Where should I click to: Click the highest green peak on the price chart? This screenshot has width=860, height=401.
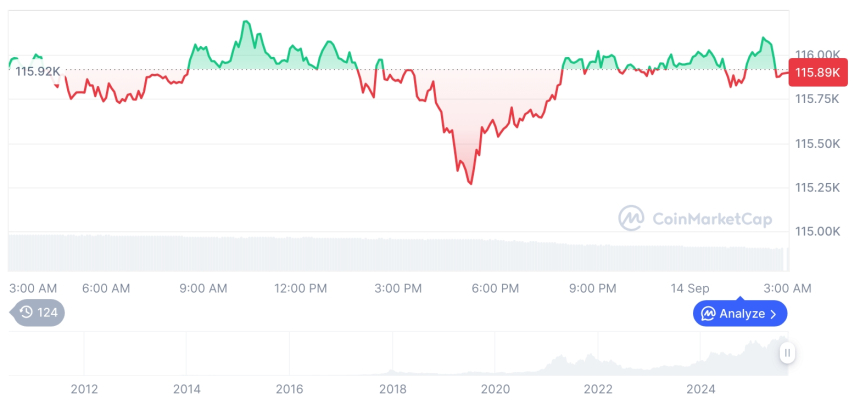click(x=245, y=21)
